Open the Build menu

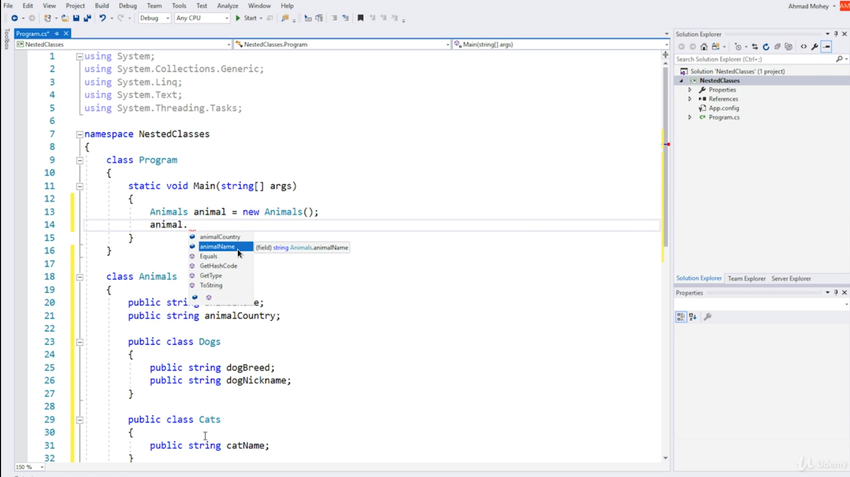point(102,6)
